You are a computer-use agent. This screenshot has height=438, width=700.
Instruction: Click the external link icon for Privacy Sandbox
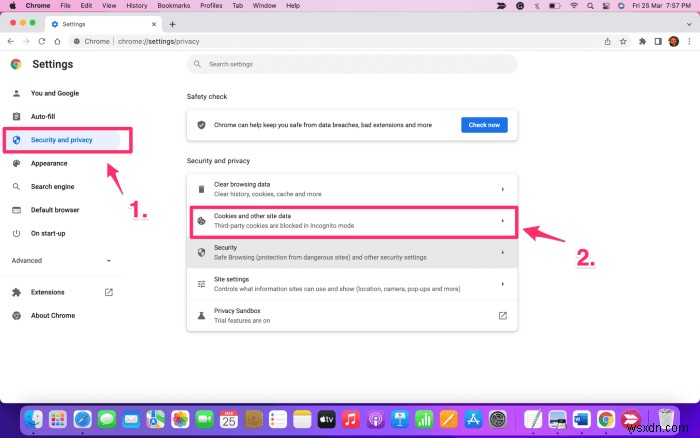(503, 316)
